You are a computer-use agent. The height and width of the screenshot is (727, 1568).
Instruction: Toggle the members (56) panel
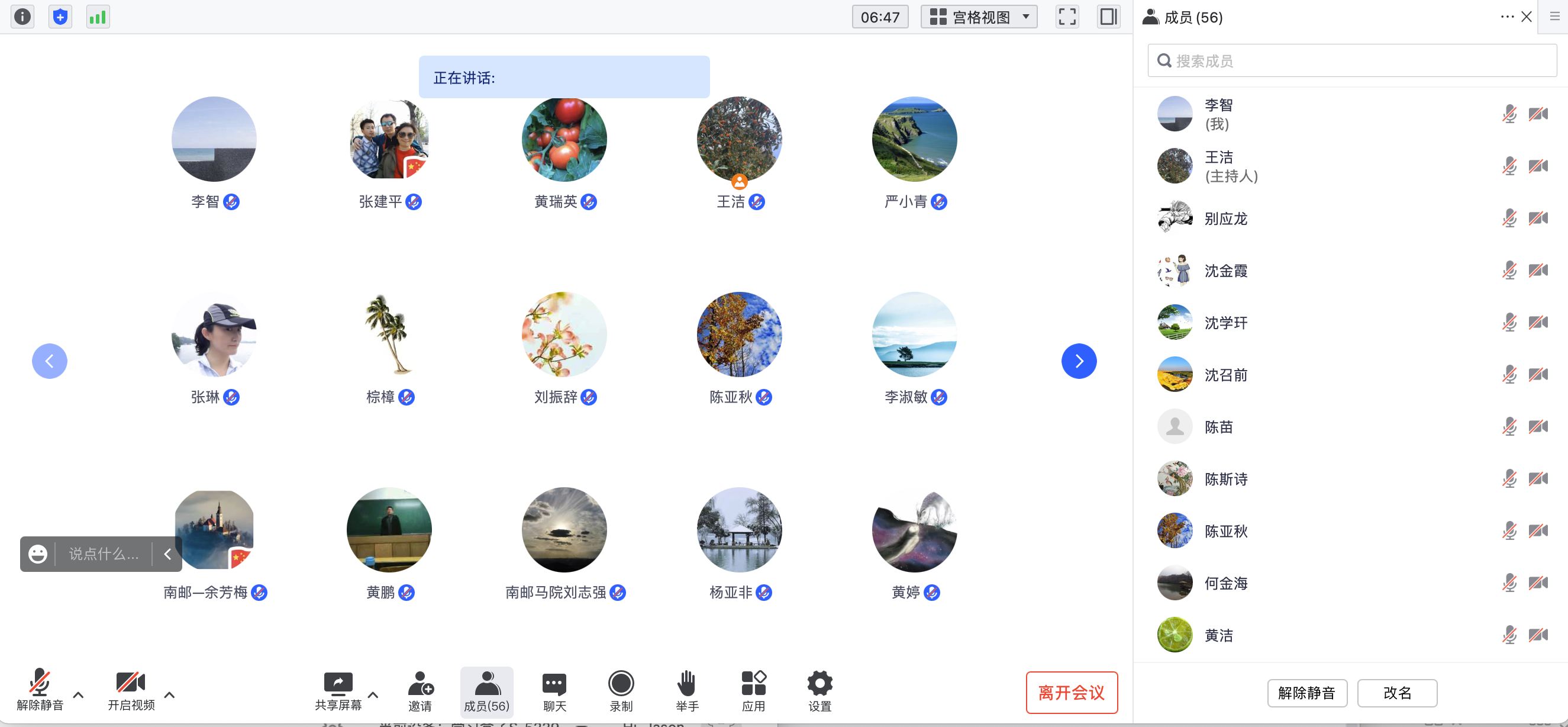[486, 690]
